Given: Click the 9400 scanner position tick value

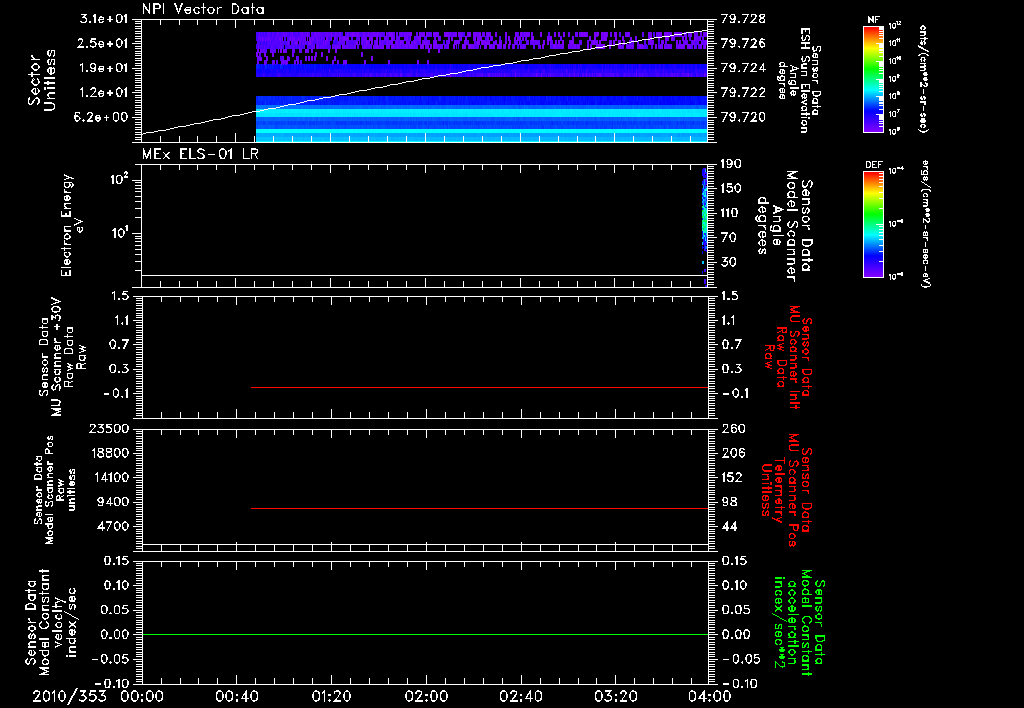Looking at the screenshot, I should click(x=112, y=502).
